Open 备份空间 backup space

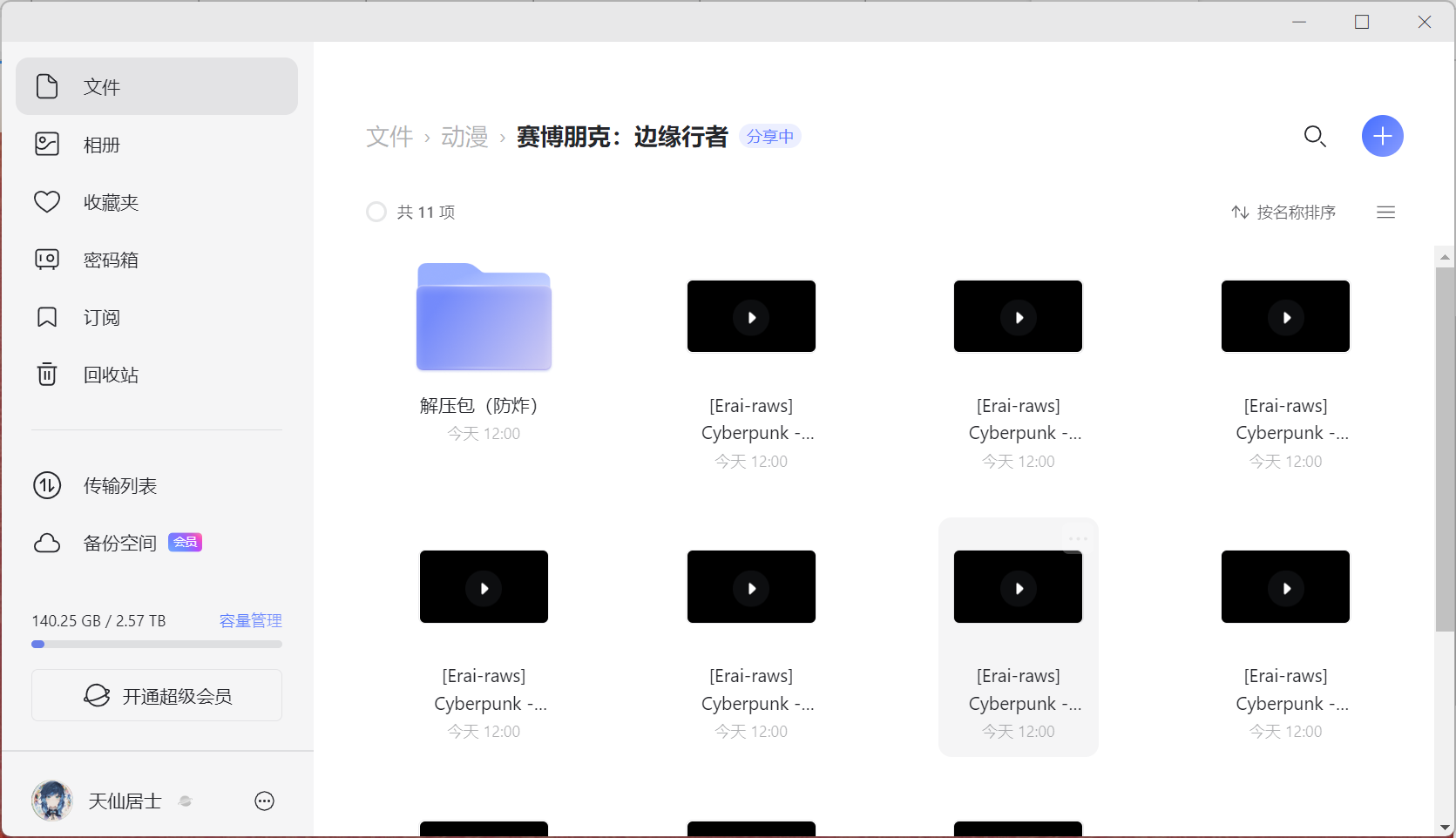pyautogui.click(x=157, y=543)
